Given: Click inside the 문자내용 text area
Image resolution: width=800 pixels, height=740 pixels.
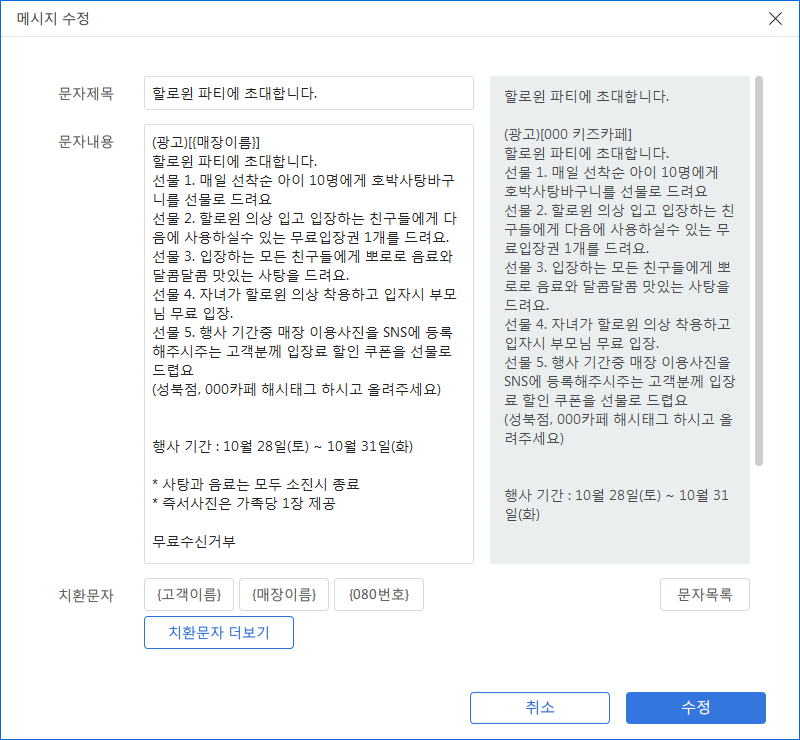Looking at the screenshot, I should click(x=309, y=344).
